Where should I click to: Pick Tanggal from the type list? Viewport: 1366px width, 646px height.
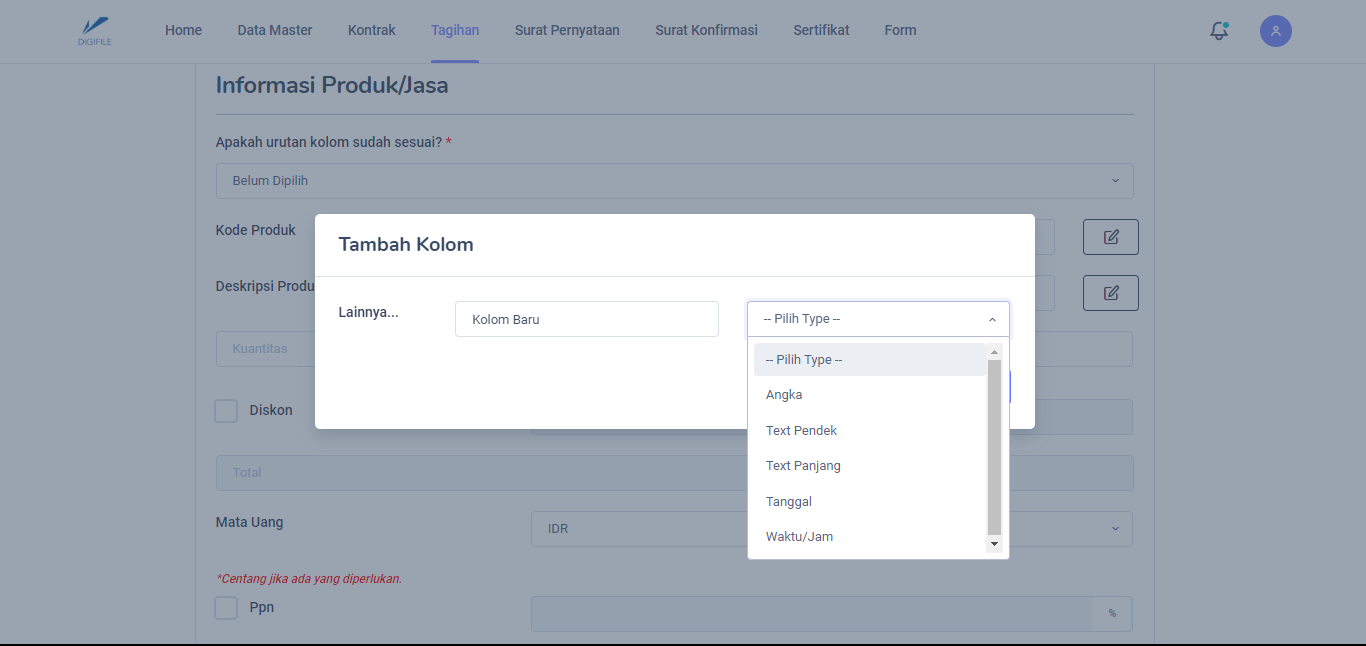pyautogui.click(x=788, y=502)
